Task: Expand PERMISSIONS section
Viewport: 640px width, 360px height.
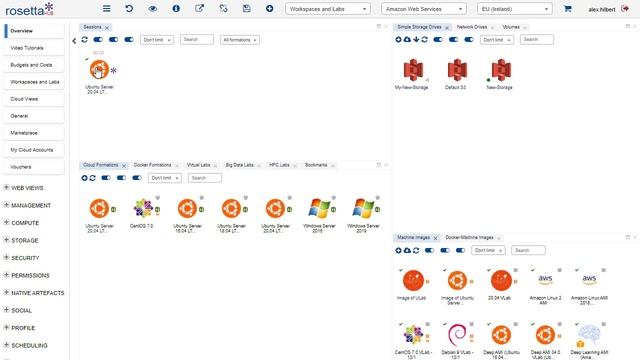Action: tap(6, 275)
